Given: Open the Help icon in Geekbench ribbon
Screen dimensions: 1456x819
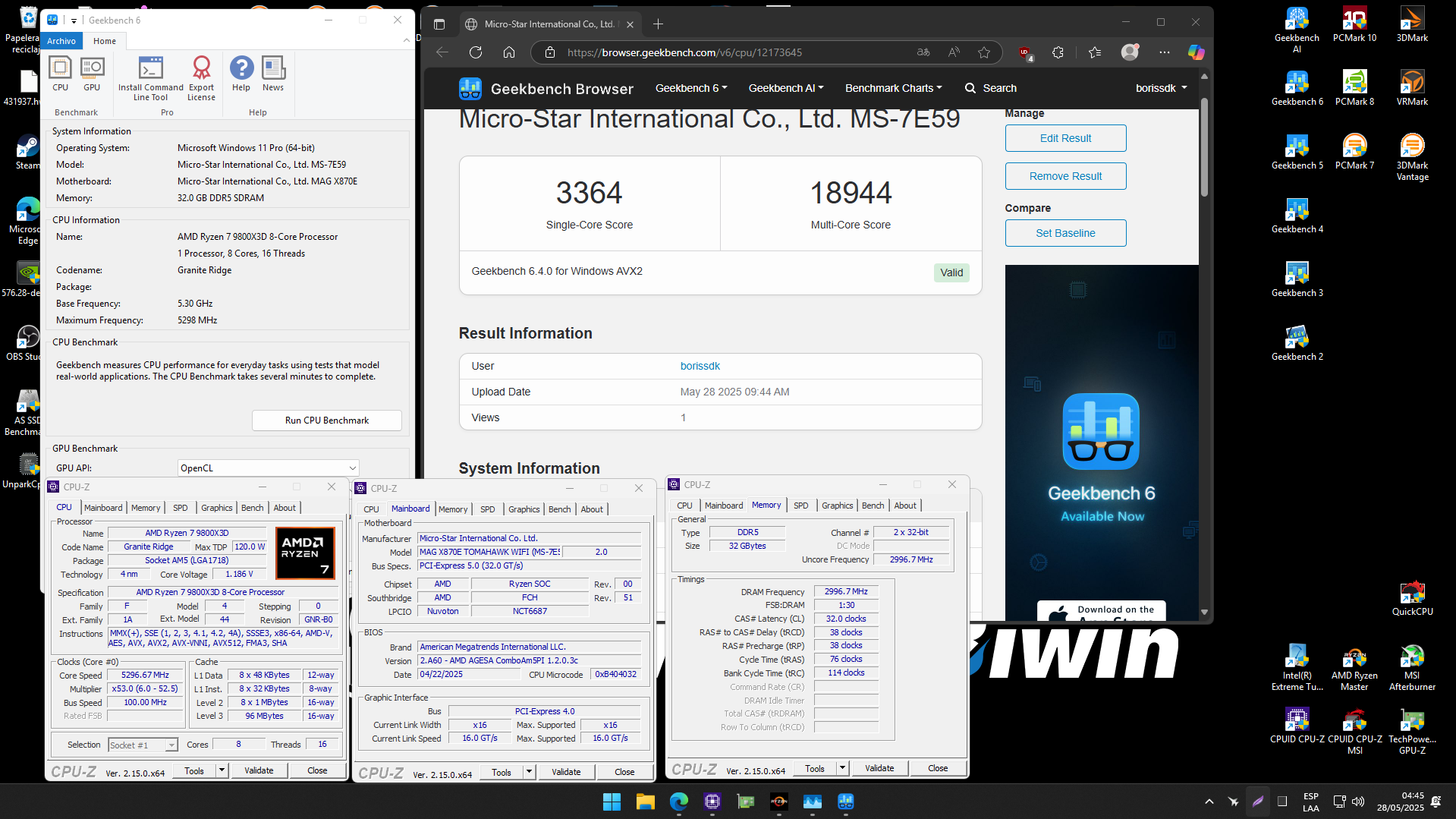Looking at the screenshot, I should click(x=241, y=74).
